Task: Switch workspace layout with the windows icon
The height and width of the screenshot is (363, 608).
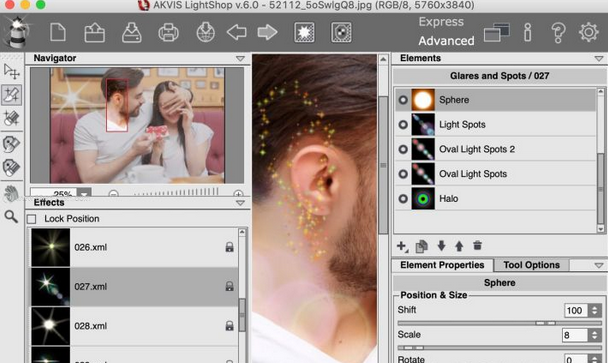Action: coord(496,33)
